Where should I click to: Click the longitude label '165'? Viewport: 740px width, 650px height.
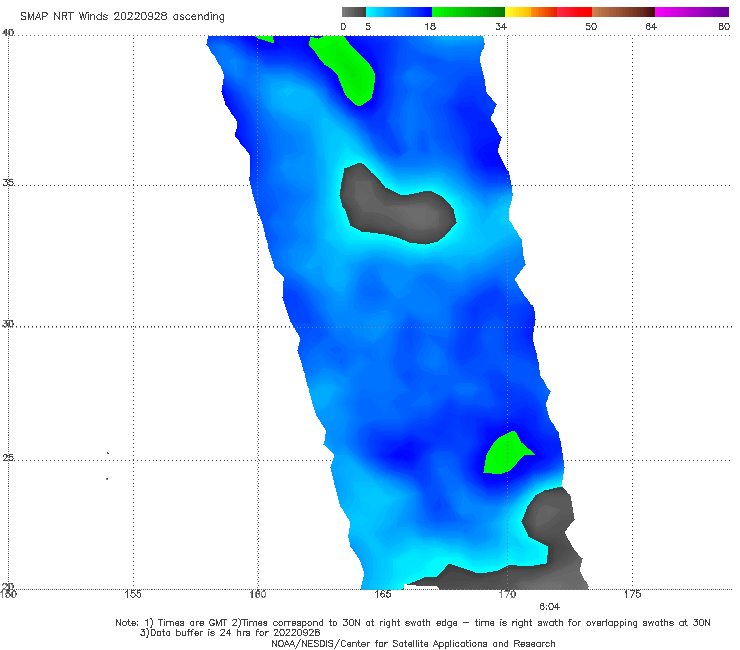(382, 594)
